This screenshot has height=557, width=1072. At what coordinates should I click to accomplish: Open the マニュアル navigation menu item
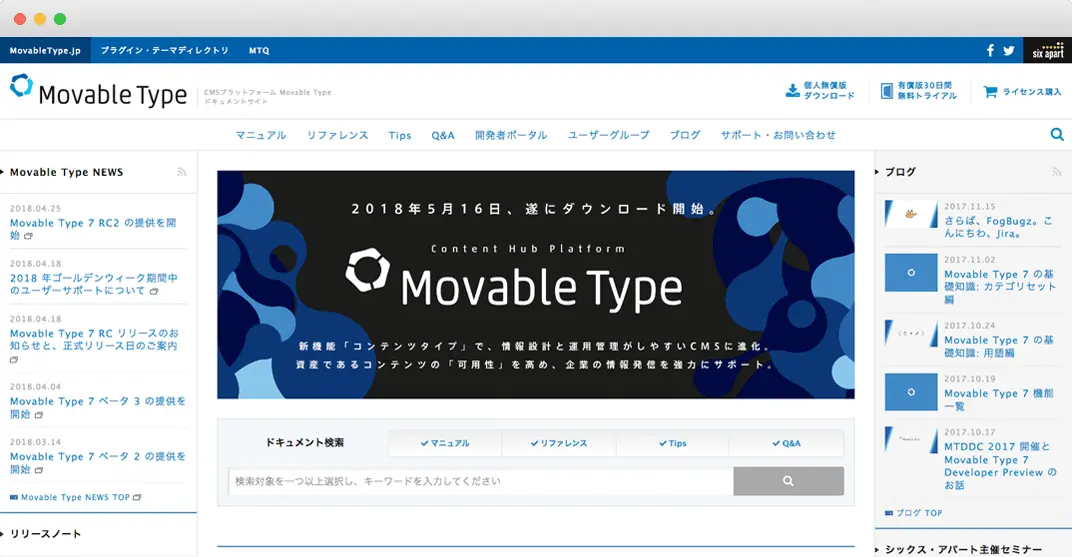click(x=261, y=135)
